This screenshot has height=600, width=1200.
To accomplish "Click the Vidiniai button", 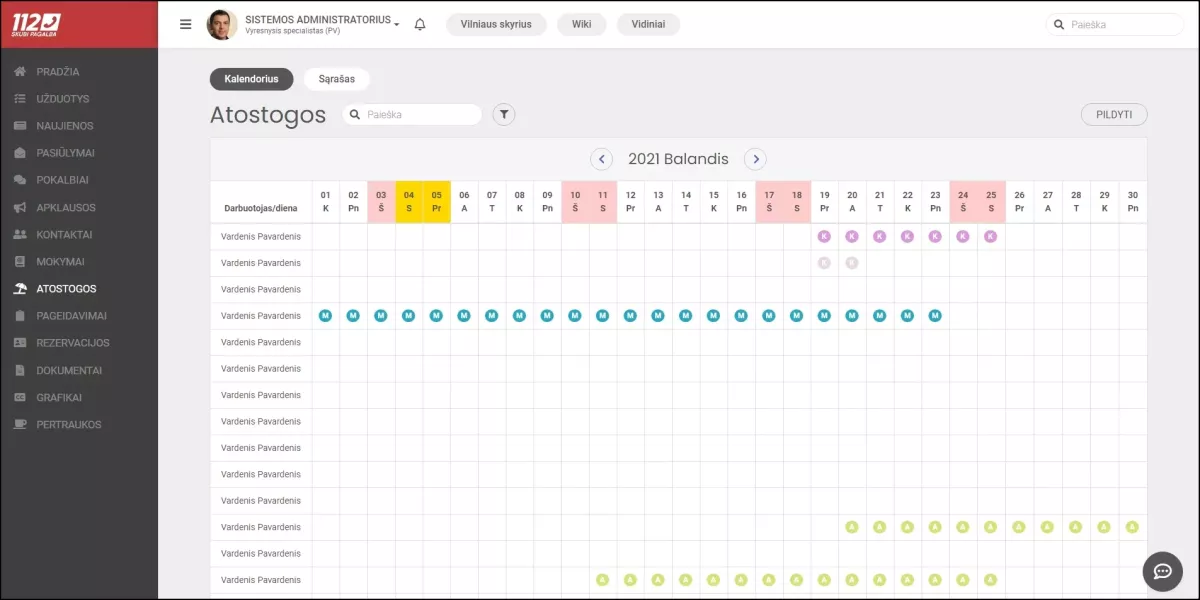I will tap(648, 24).
